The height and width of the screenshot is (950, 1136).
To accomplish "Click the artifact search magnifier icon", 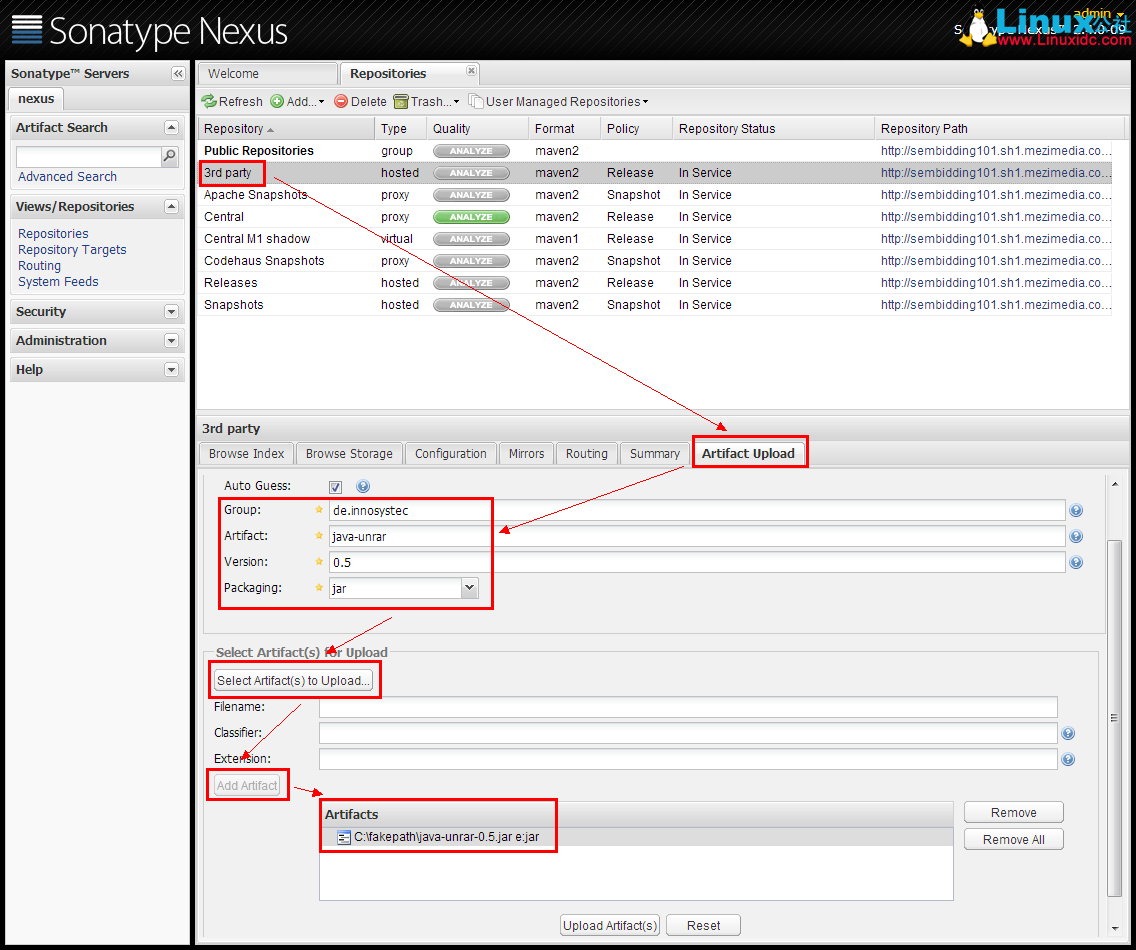I will click(x=170, y=156).
